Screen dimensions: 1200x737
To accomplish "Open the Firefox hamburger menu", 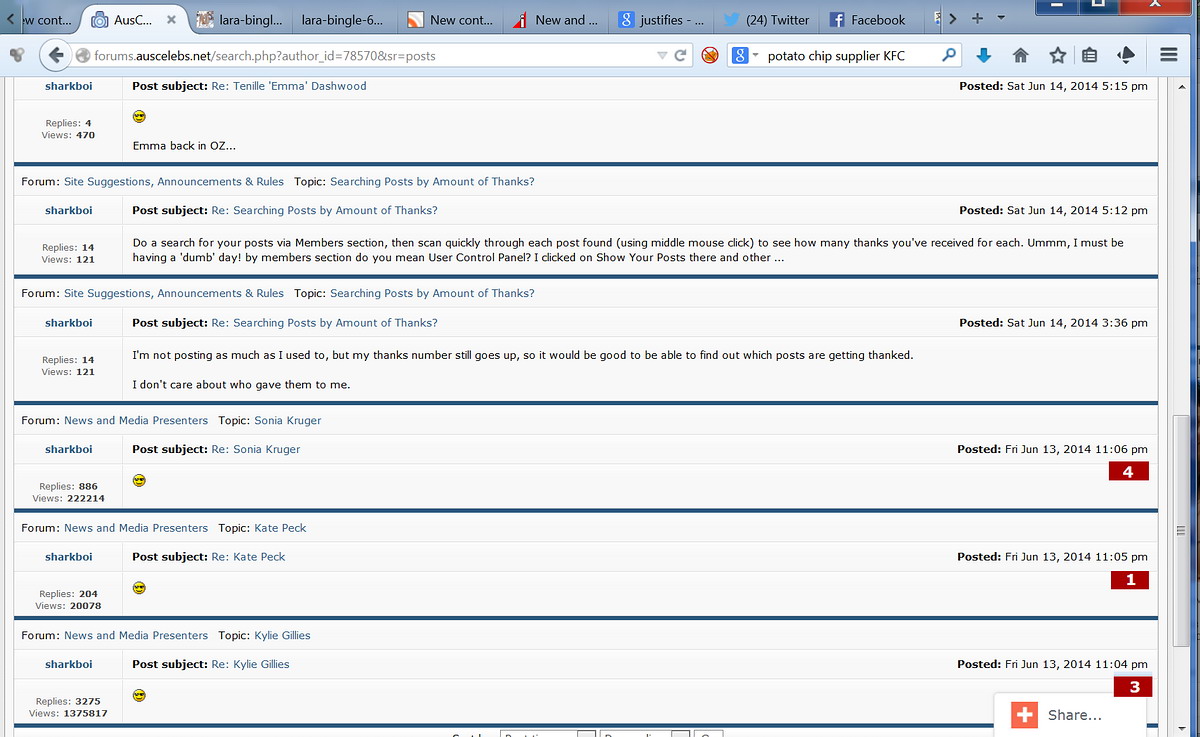I will (1167, 56).
